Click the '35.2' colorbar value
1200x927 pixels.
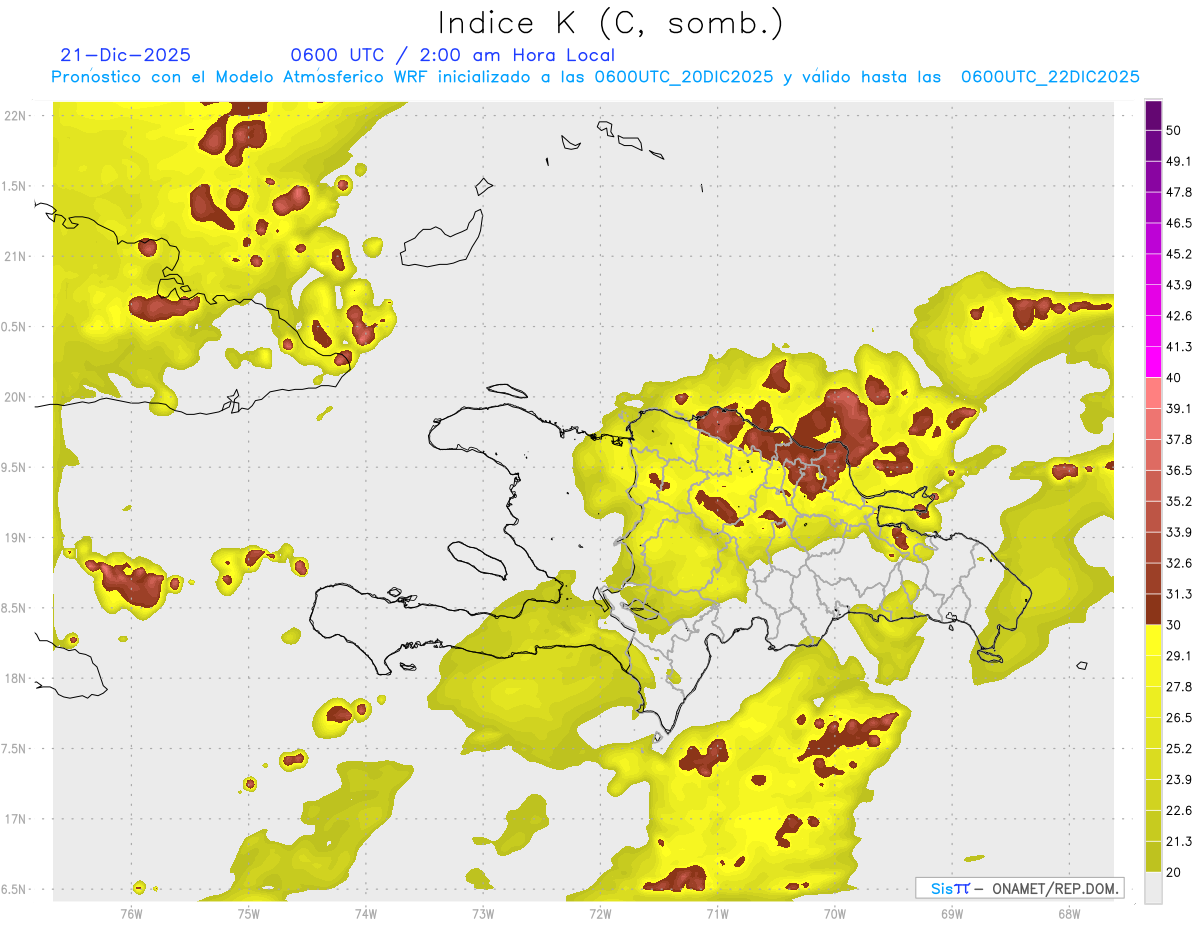click(1180, 501)
